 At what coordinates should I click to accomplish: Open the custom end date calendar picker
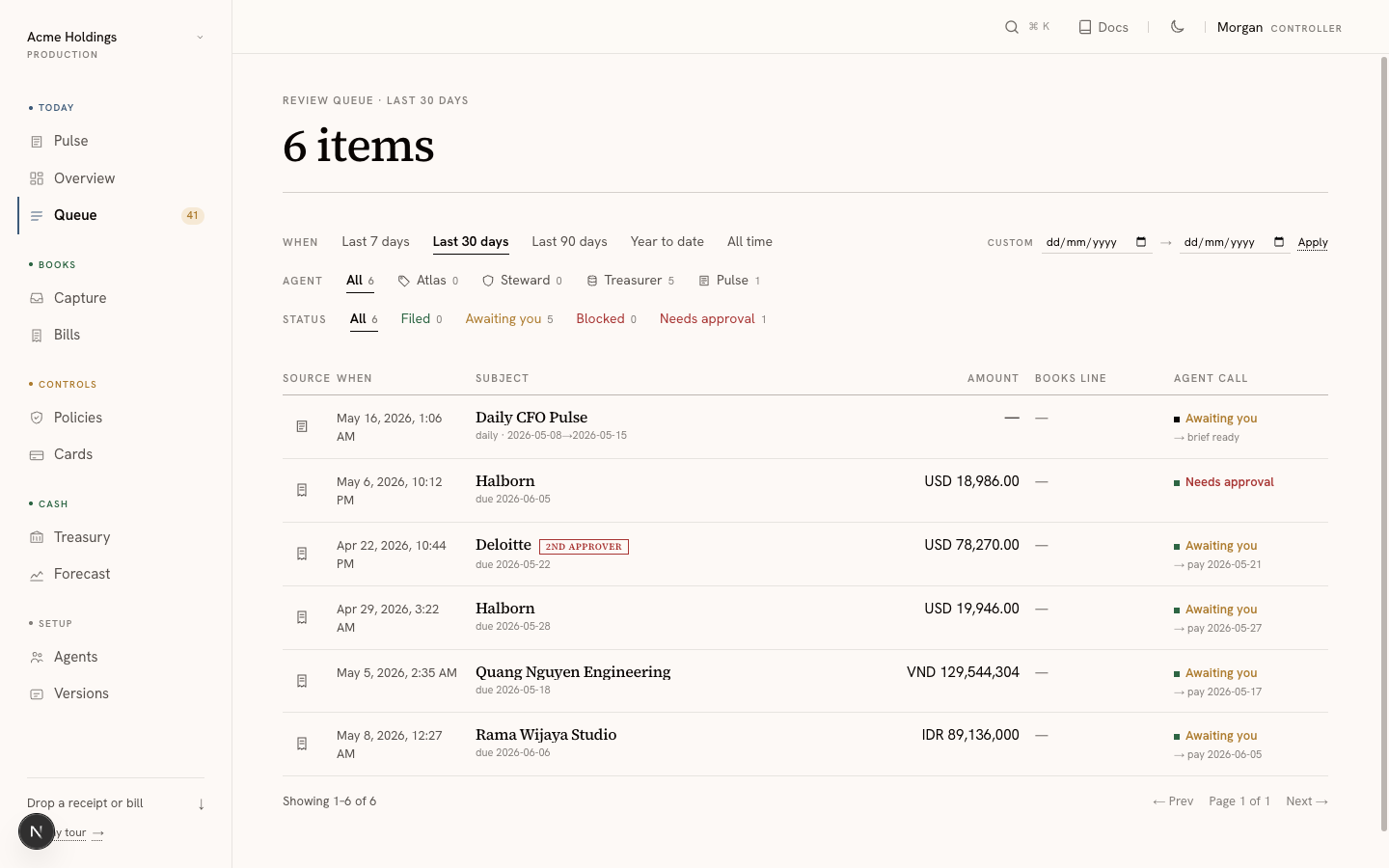click(x=1279, y=242)
